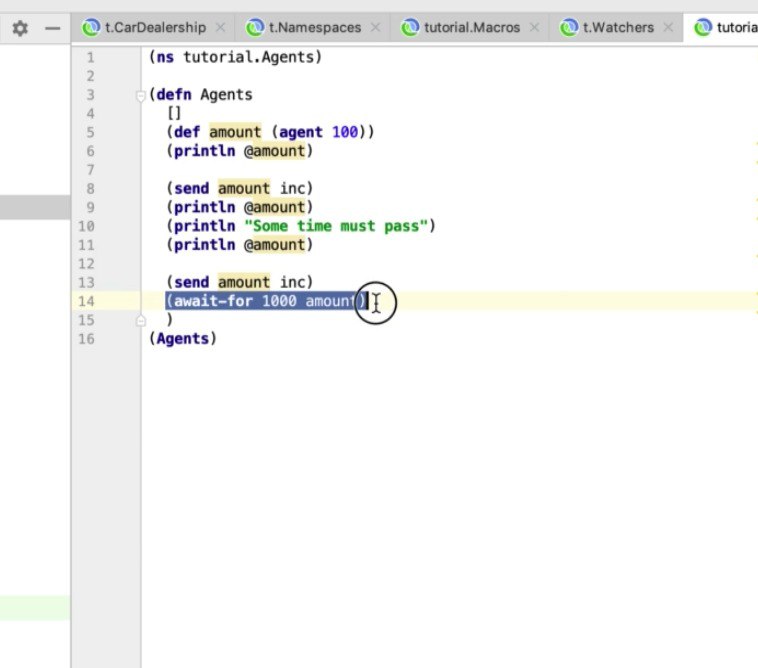The height and width of the screenshot is (668, 758).
Task: Click "1000" on line 14
Action: click(279, 301)
